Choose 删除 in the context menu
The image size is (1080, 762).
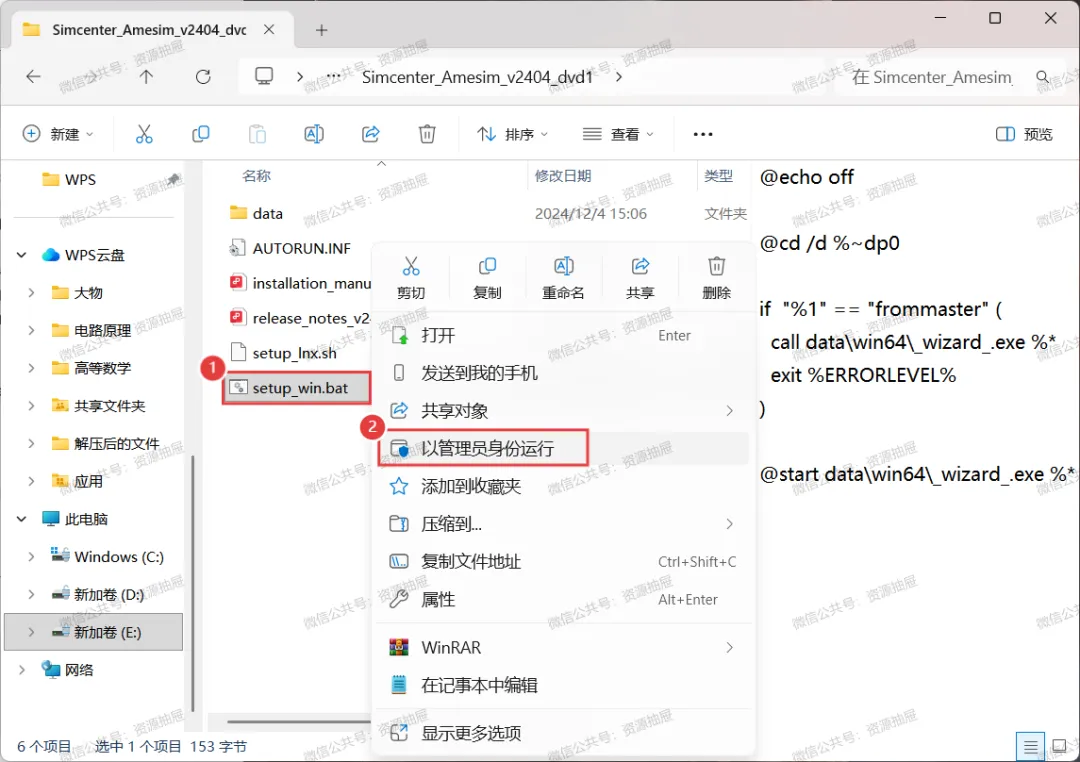(716, 278)
